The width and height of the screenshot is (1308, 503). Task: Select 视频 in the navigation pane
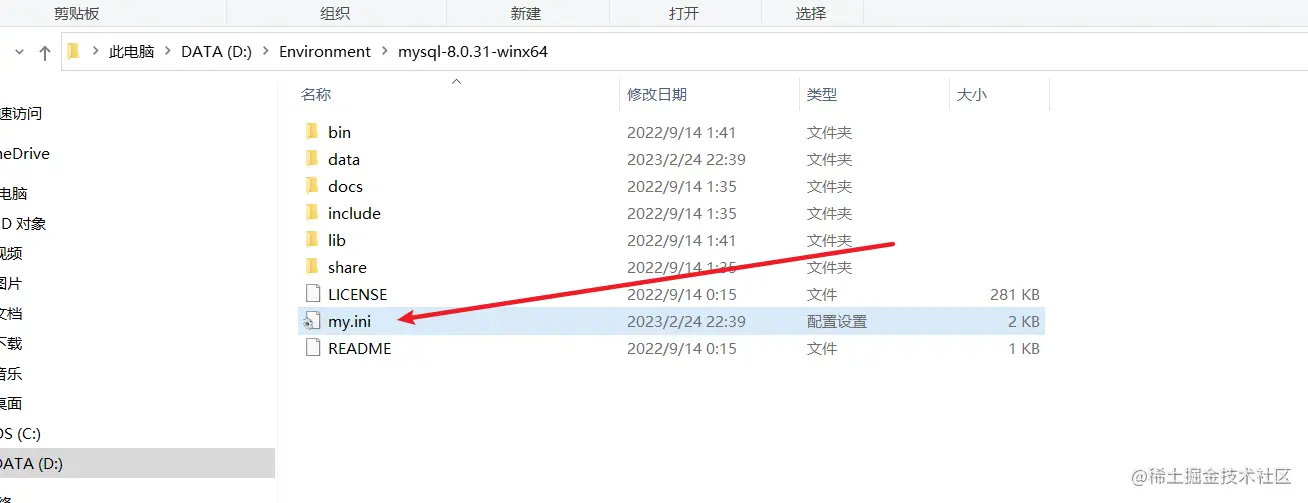[11, 254]
